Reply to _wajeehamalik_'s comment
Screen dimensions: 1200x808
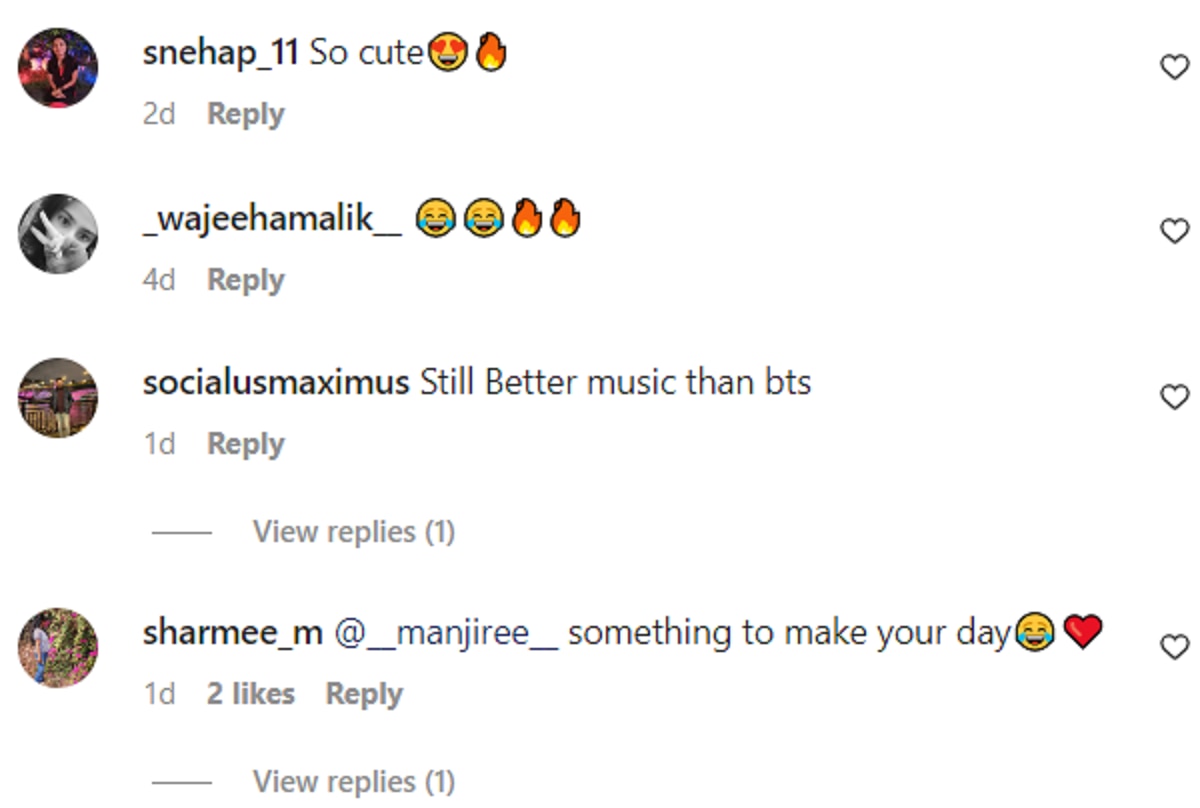point(245,280)
